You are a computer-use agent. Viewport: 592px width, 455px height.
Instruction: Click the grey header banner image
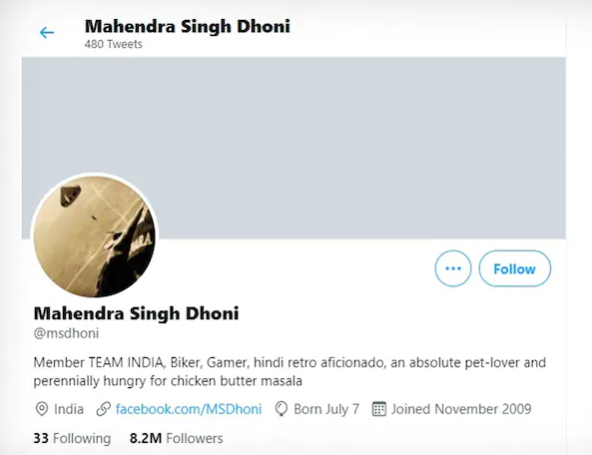(x=294, y=148)
